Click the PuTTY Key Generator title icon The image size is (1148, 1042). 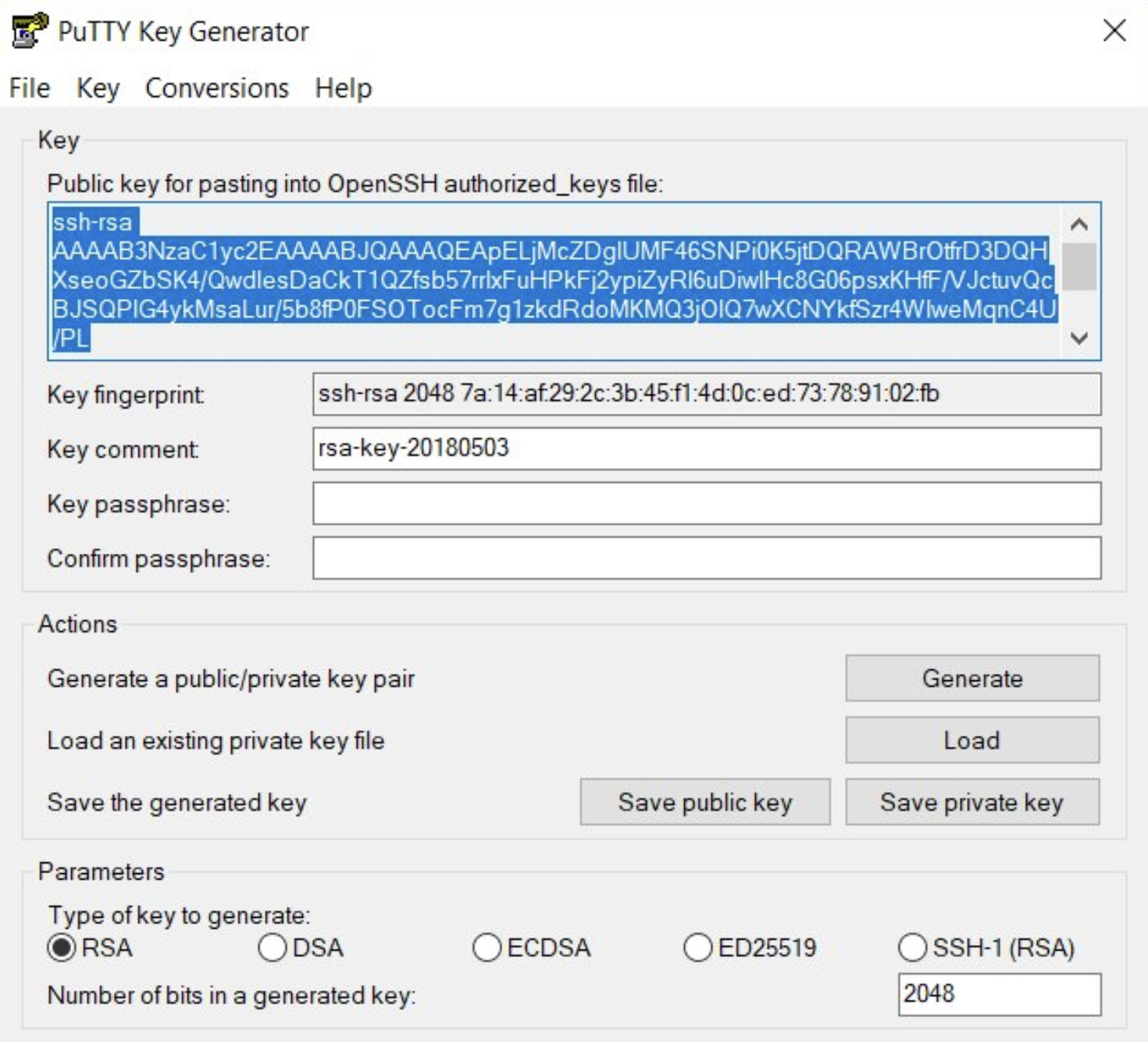30,30
